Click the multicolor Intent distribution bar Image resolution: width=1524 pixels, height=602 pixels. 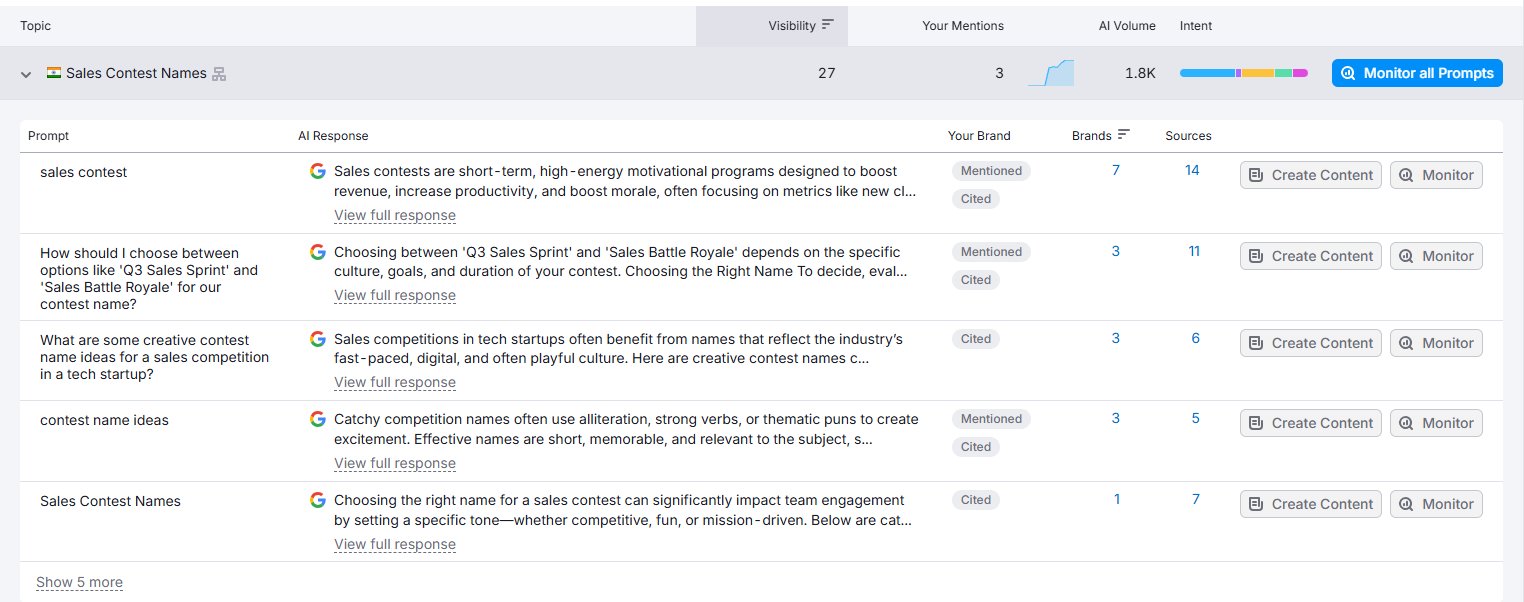point(1242,72)
